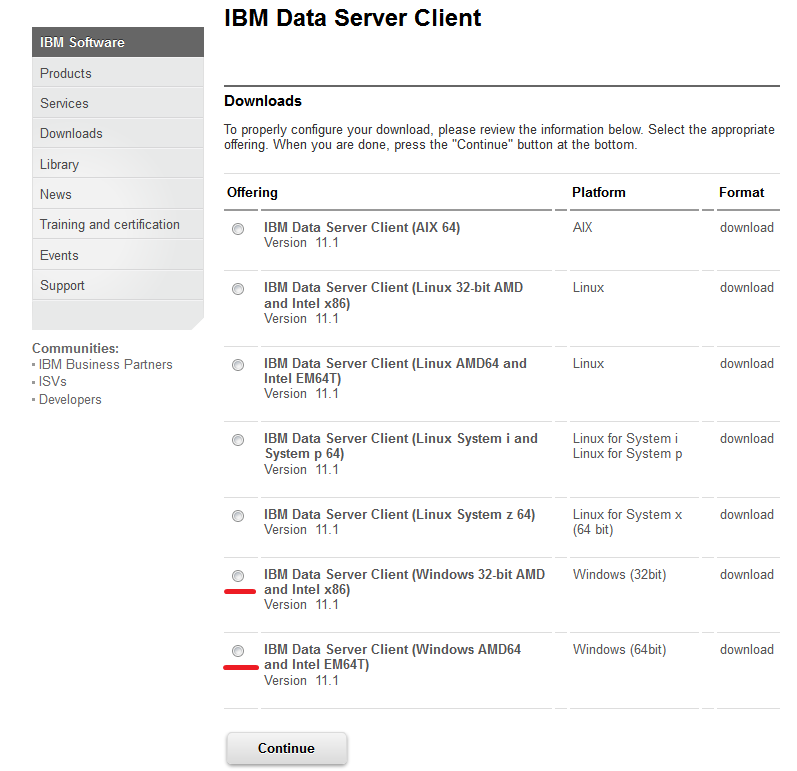Click the Linux 32-bit AMD offering title

click(393, 295)
